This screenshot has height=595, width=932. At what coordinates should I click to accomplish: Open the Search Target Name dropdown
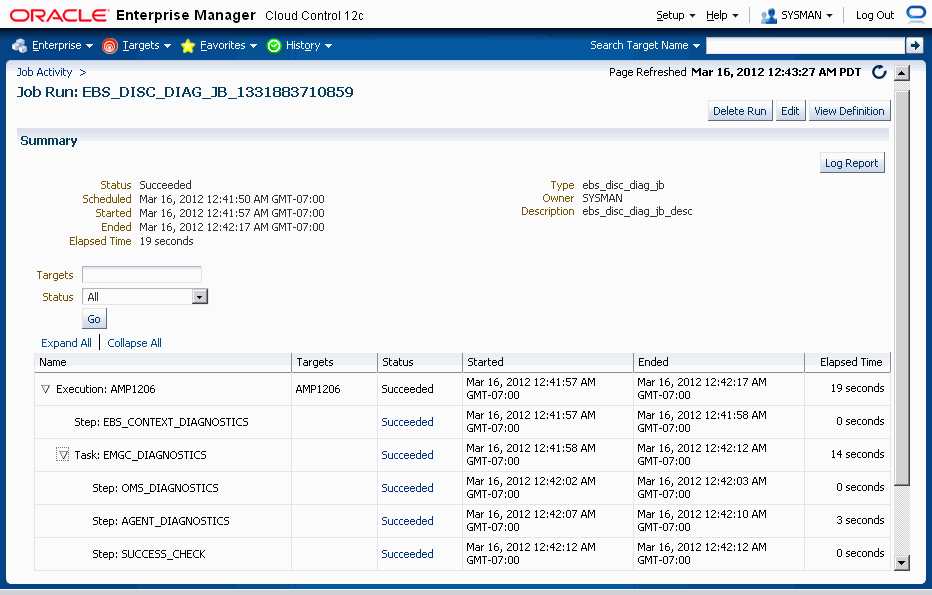click(645, 45)
